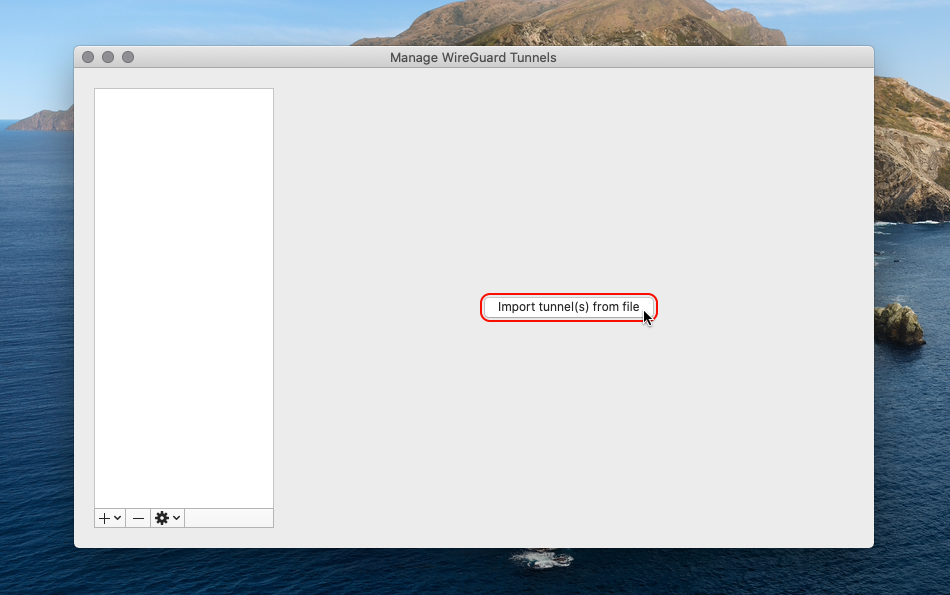Expand the chevron next to the gear icon
This screenshot has height=595, width=950.
177,518
